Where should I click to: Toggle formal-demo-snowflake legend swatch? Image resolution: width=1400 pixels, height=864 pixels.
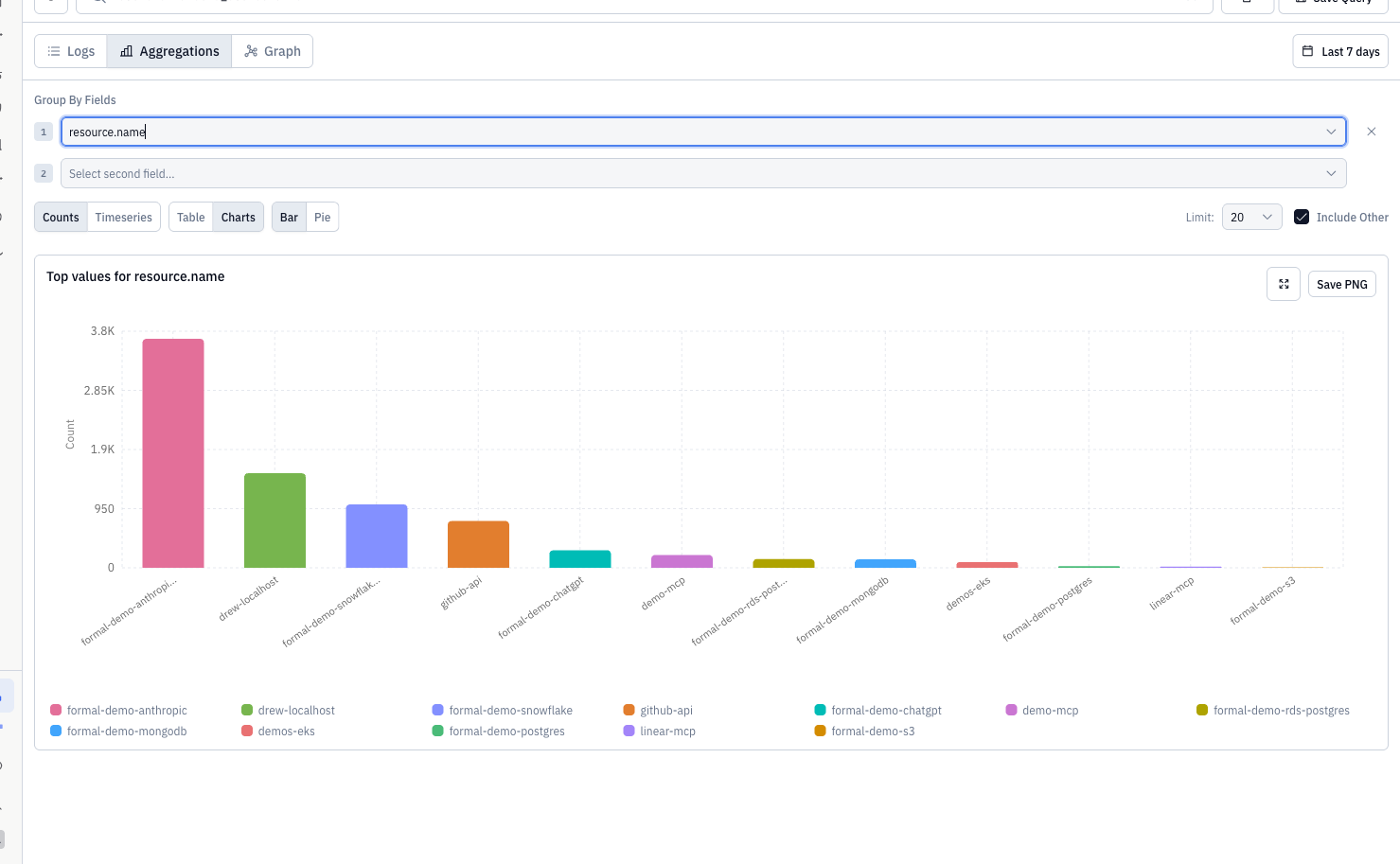438,710
